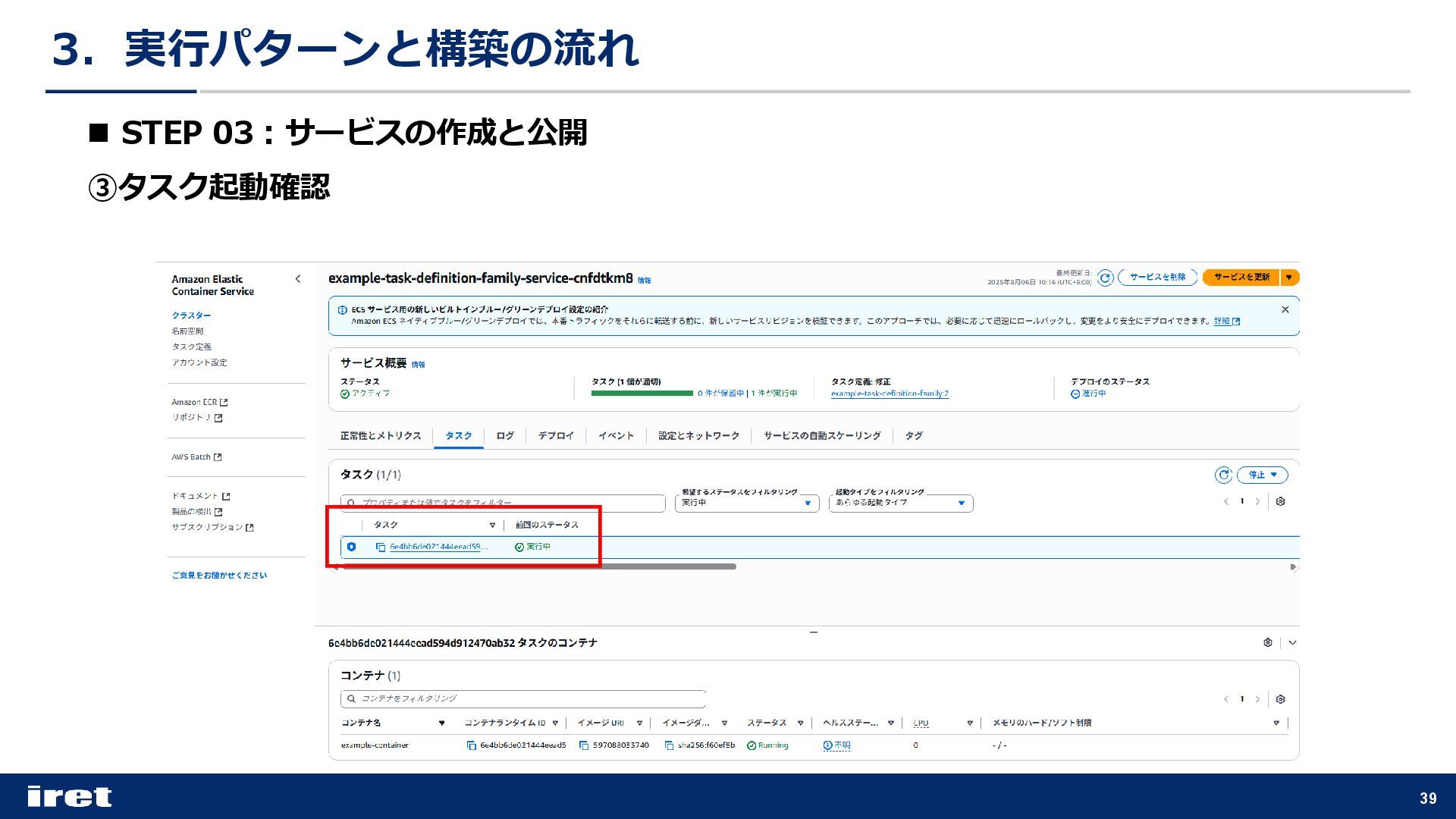1456x819 pixels.
Task: Collapse the task containers split panel chevron
Action: pos(1292,642)
